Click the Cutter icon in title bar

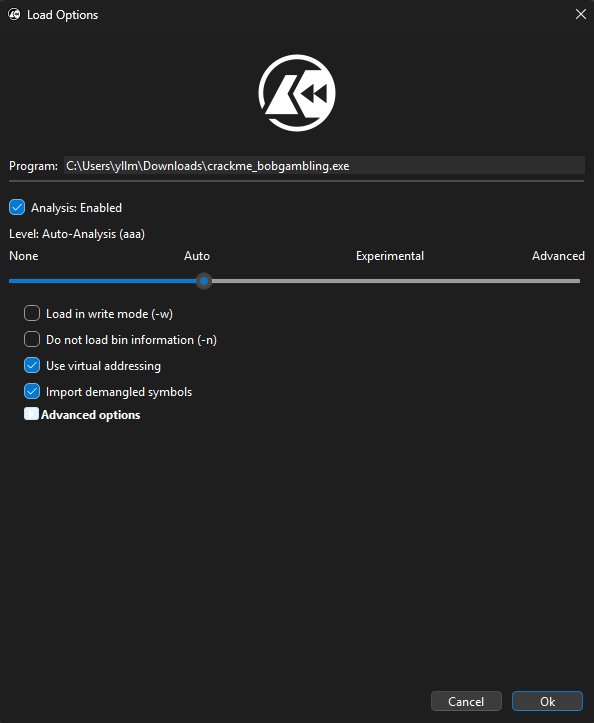tap(14, 14)
